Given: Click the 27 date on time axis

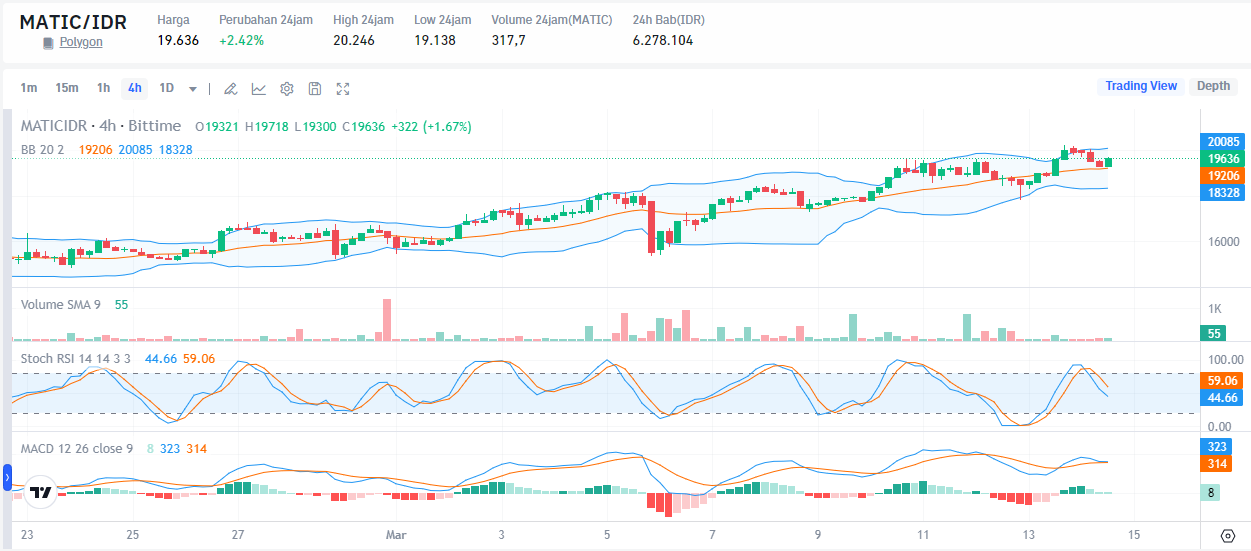Looking at the screenshot, I should point(238,535).
